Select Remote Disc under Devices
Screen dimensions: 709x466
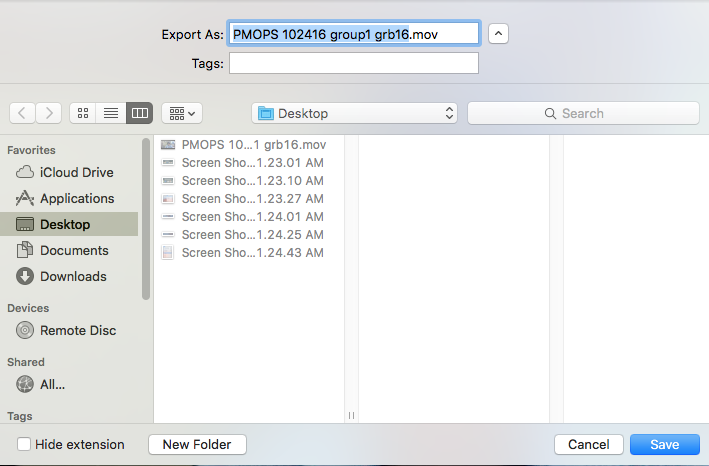tap(69, 330)
